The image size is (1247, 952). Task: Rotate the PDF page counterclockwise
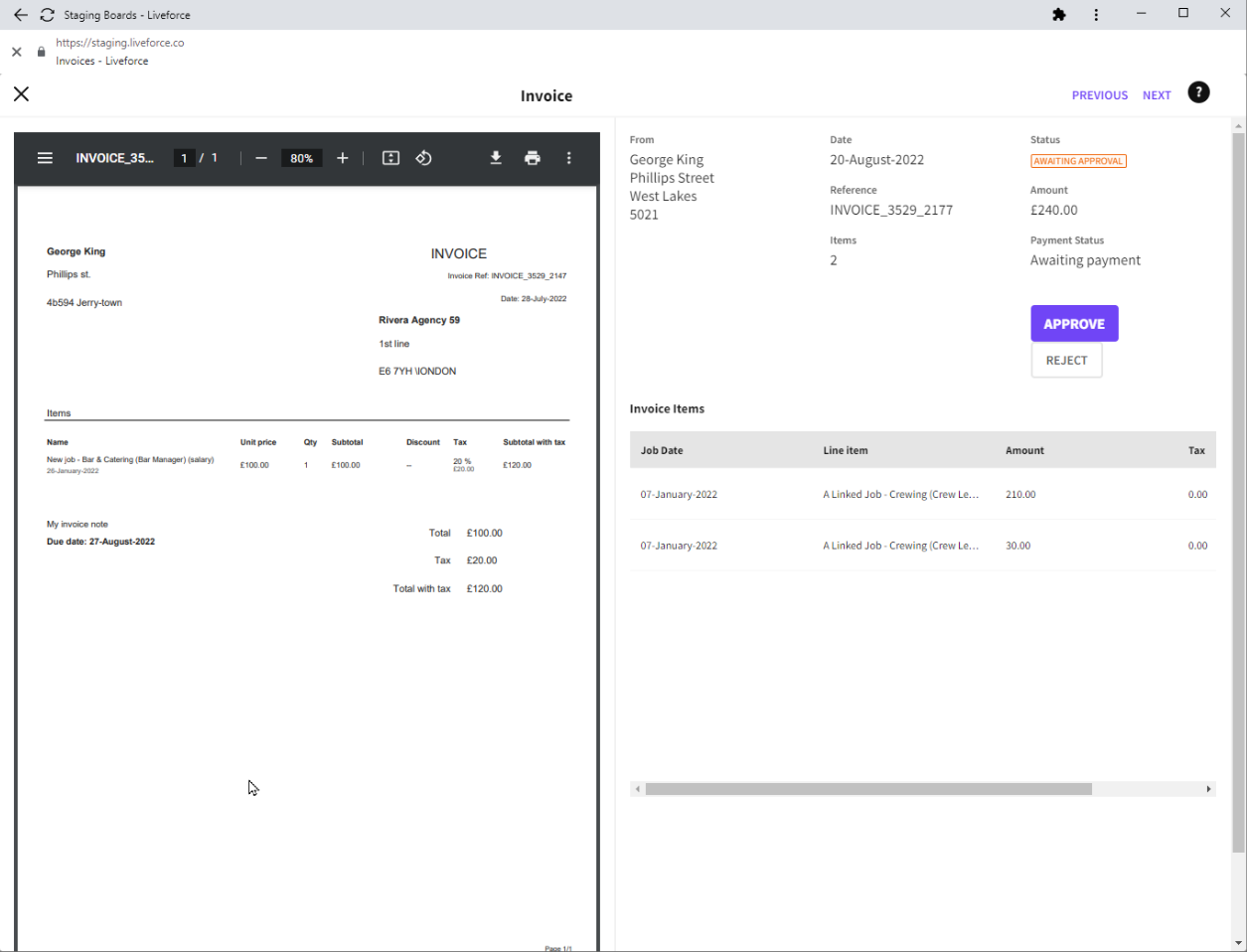(x=423, y=157)
